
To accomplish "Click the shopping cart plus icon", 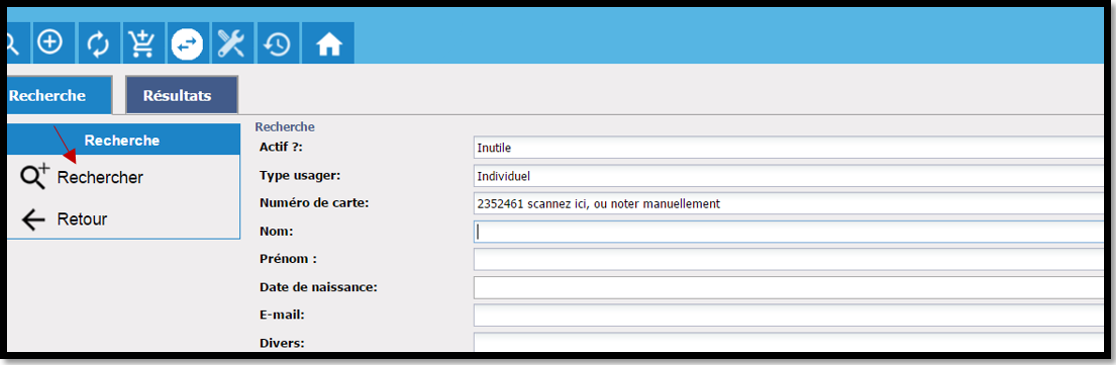I will (142, 43).
